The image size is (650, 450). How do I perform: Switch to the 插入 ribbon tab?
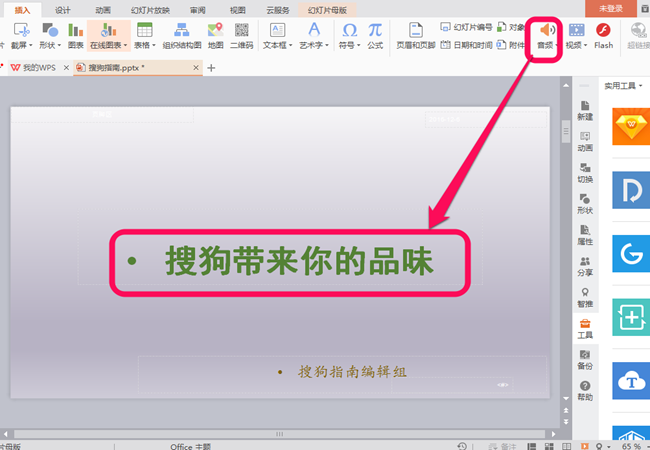coord(22,10)
